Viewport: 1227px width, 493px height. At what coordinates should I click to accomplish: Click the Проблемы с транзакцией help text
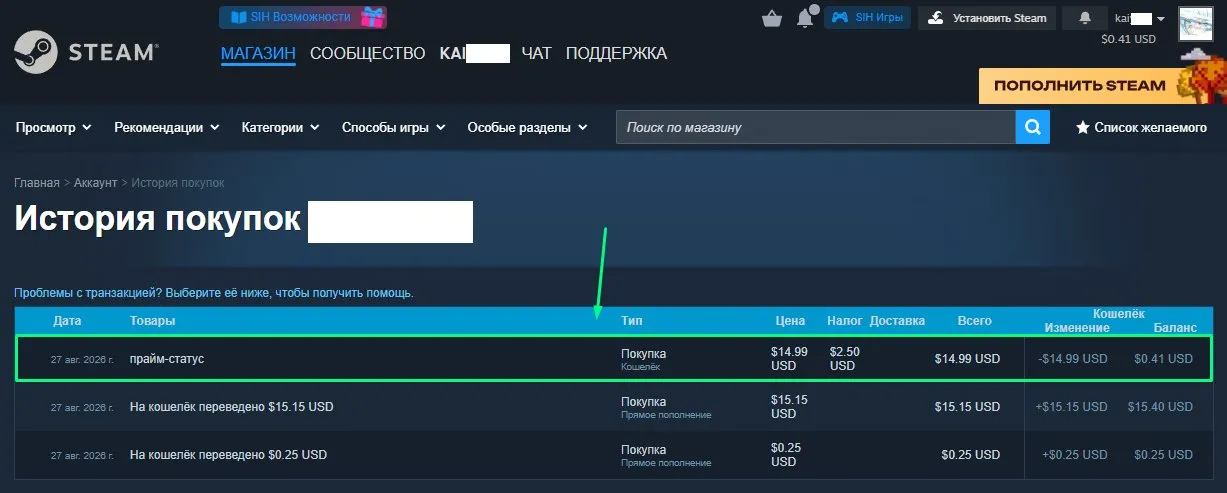pyautogui.click(x=214, y=293)
